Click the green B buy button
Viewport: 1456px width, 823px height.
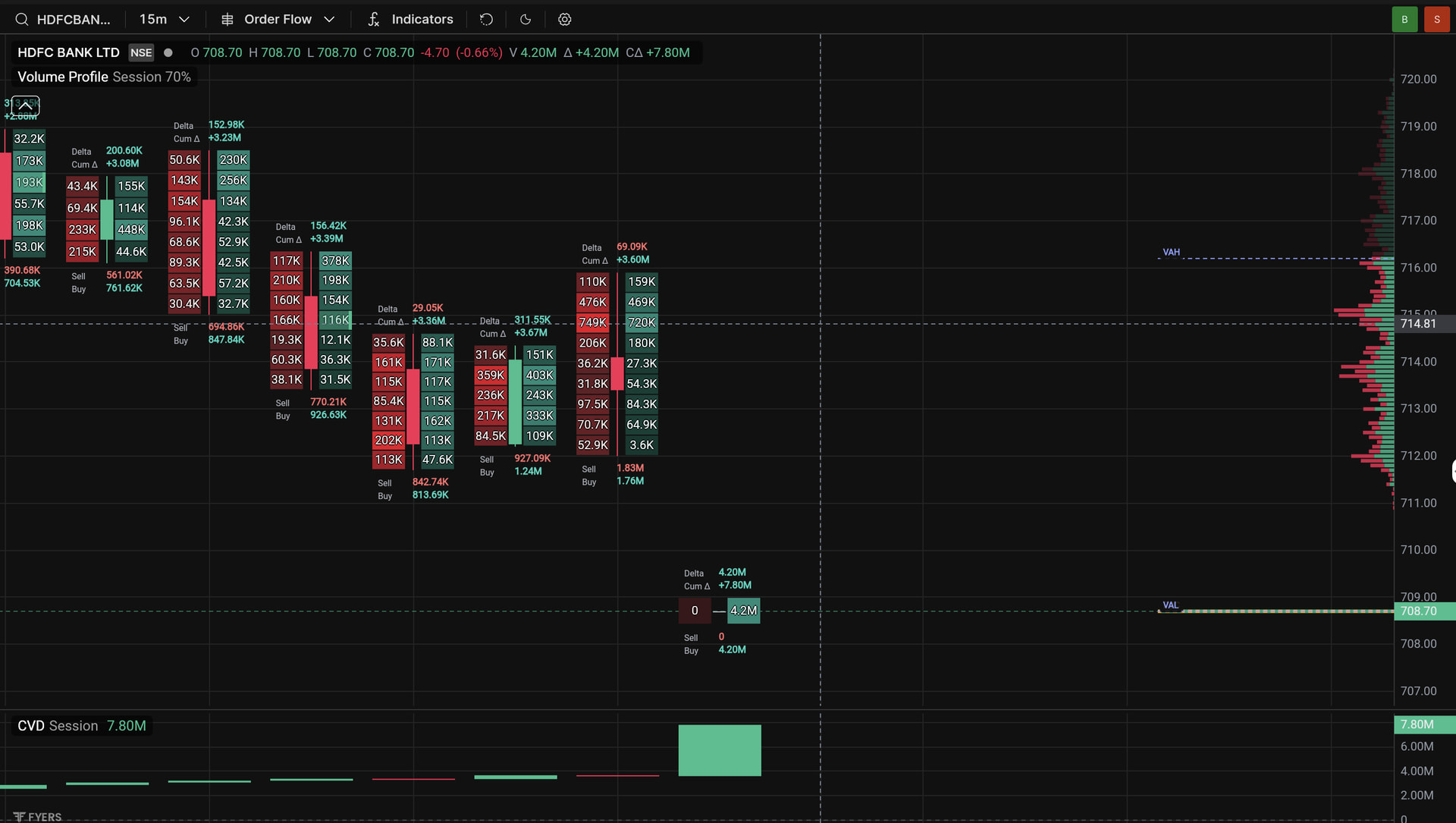click(1404, 20)
